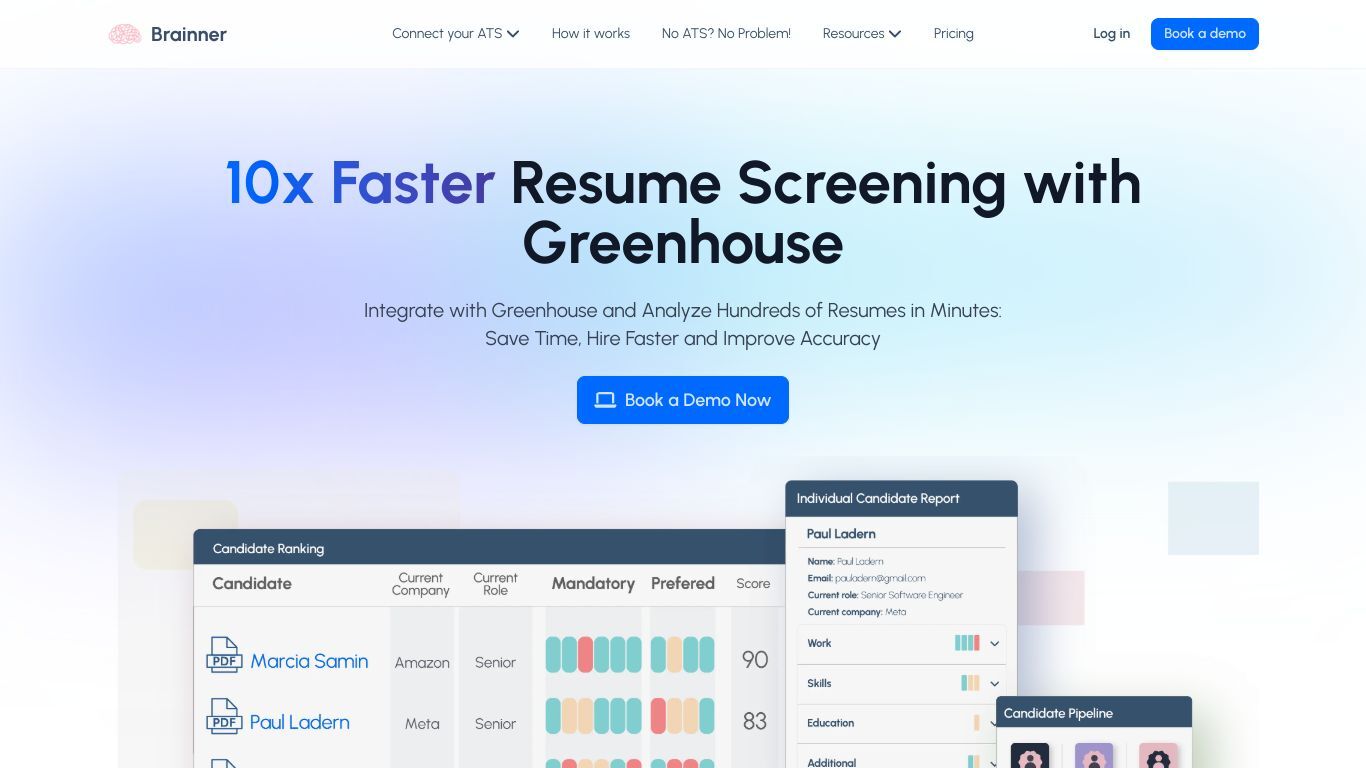
Task: Click pink avatar in Candidate Pipeline
Action: click(x=1158, y=756)
